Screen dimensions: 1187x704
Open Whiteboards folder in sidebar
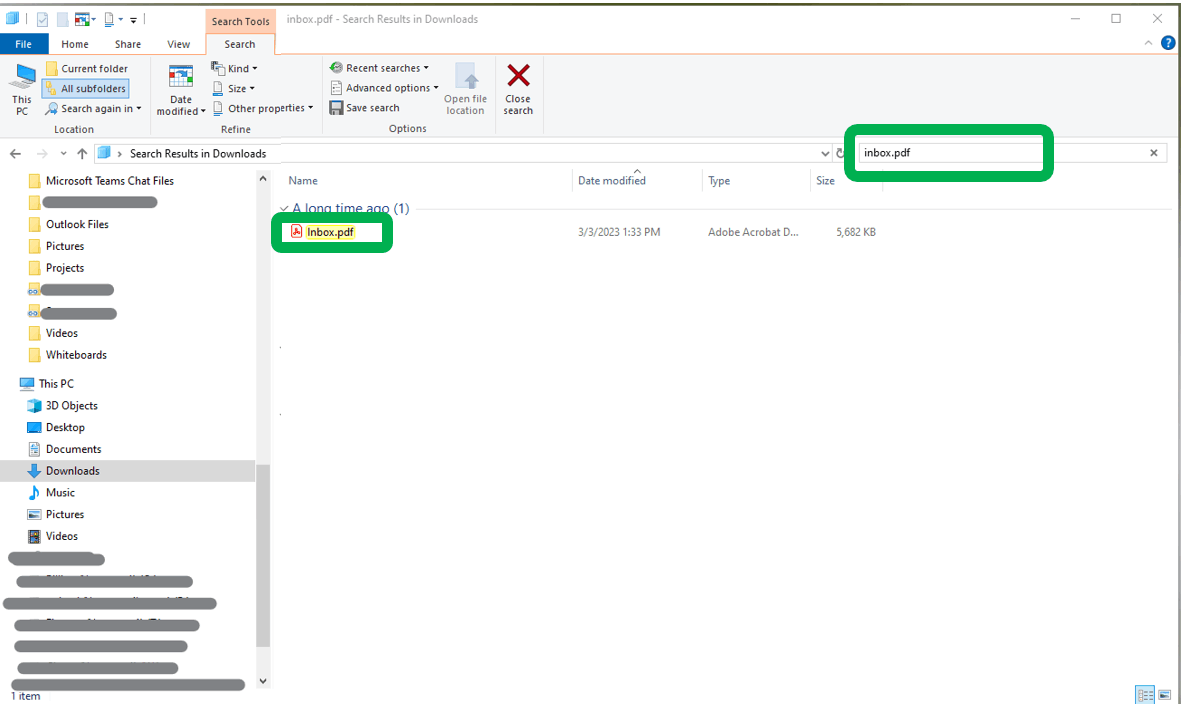pos(76,355)
